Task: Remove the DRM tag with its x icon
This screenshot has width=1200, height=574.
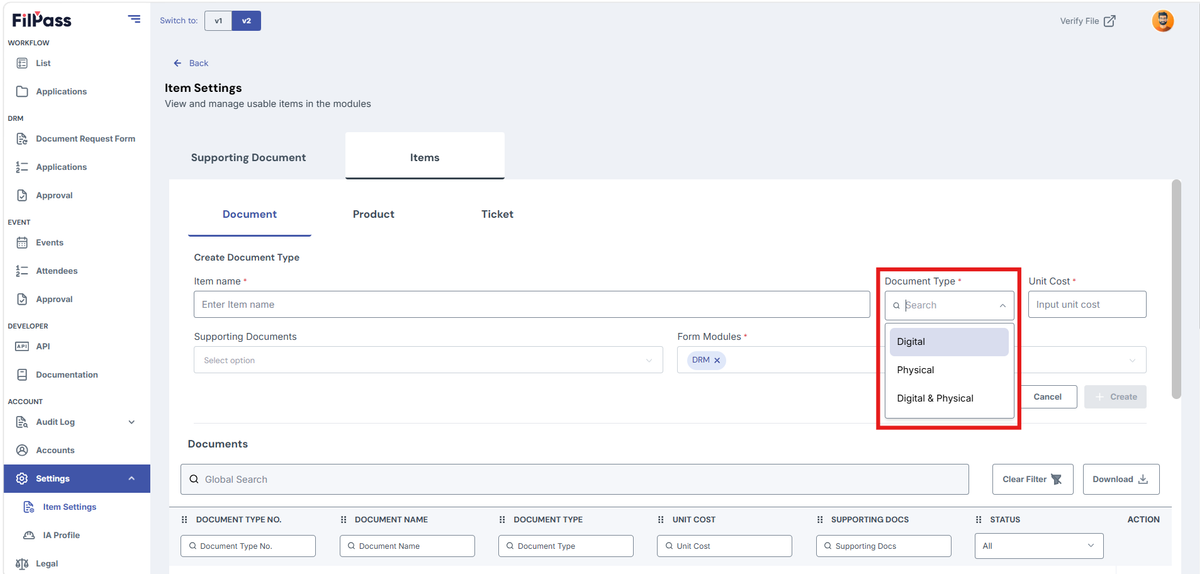Action: click(717, 360)
